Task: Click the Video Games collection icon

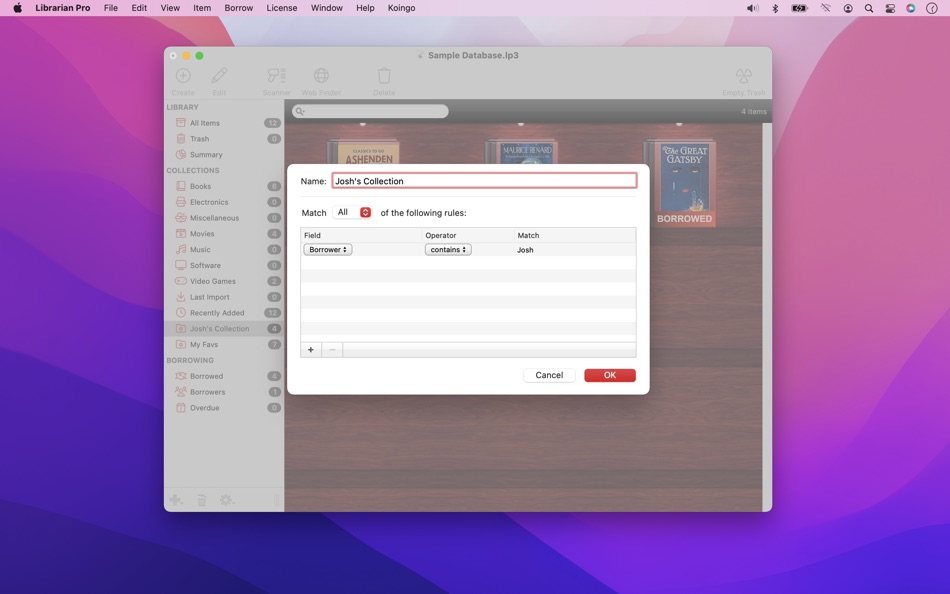Action: (x=180, y=281)
